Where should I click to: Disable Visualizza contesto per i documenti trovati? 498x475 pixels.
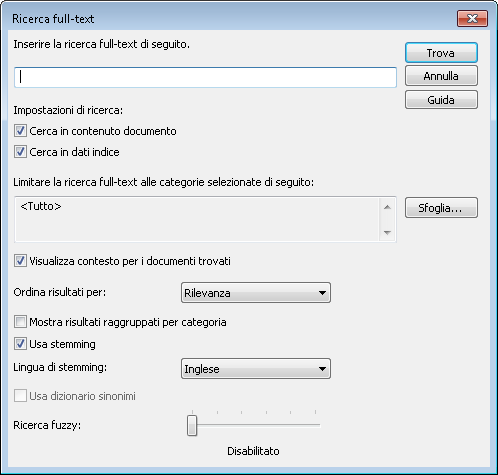point(20,261)
